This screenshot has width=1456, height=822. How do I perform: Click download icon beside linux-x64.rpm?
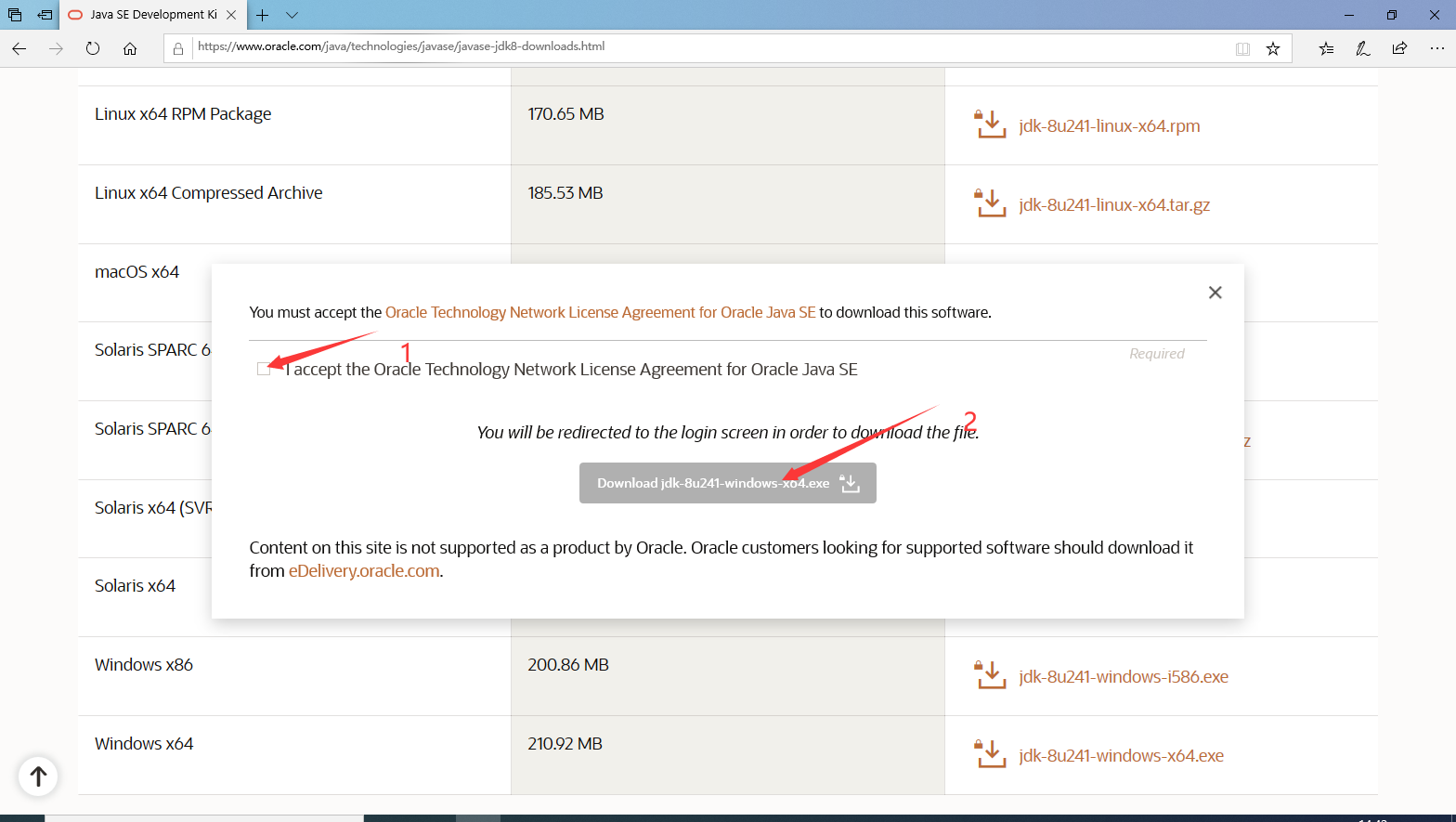pos(990,124)
